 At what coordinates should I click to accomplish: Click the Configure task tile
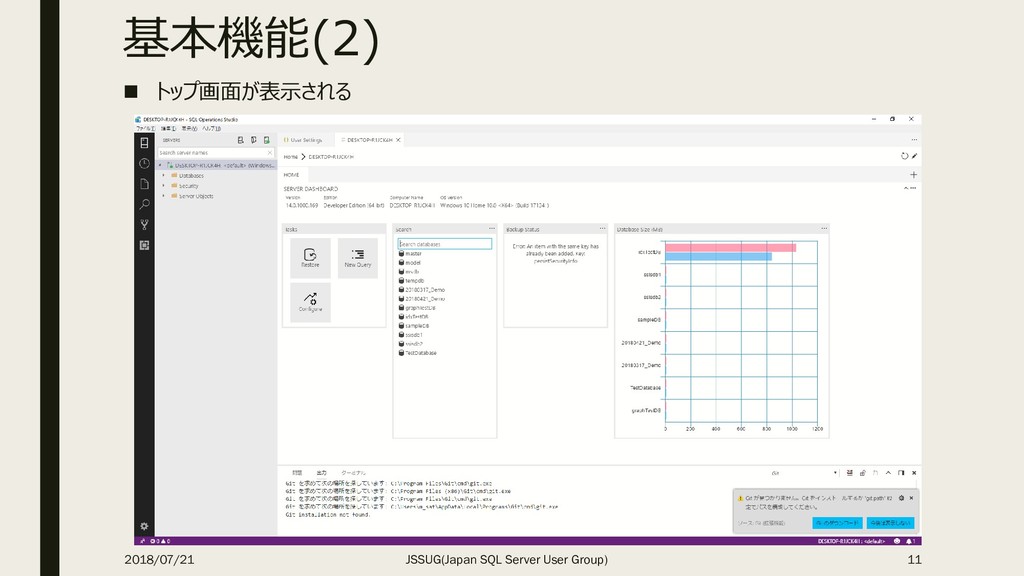(310, 302)
